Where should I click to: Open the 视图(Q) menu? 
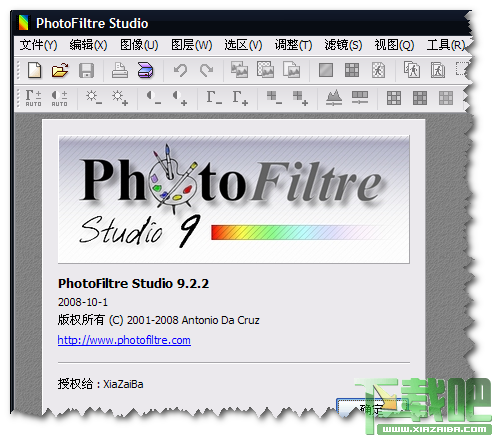394,45
